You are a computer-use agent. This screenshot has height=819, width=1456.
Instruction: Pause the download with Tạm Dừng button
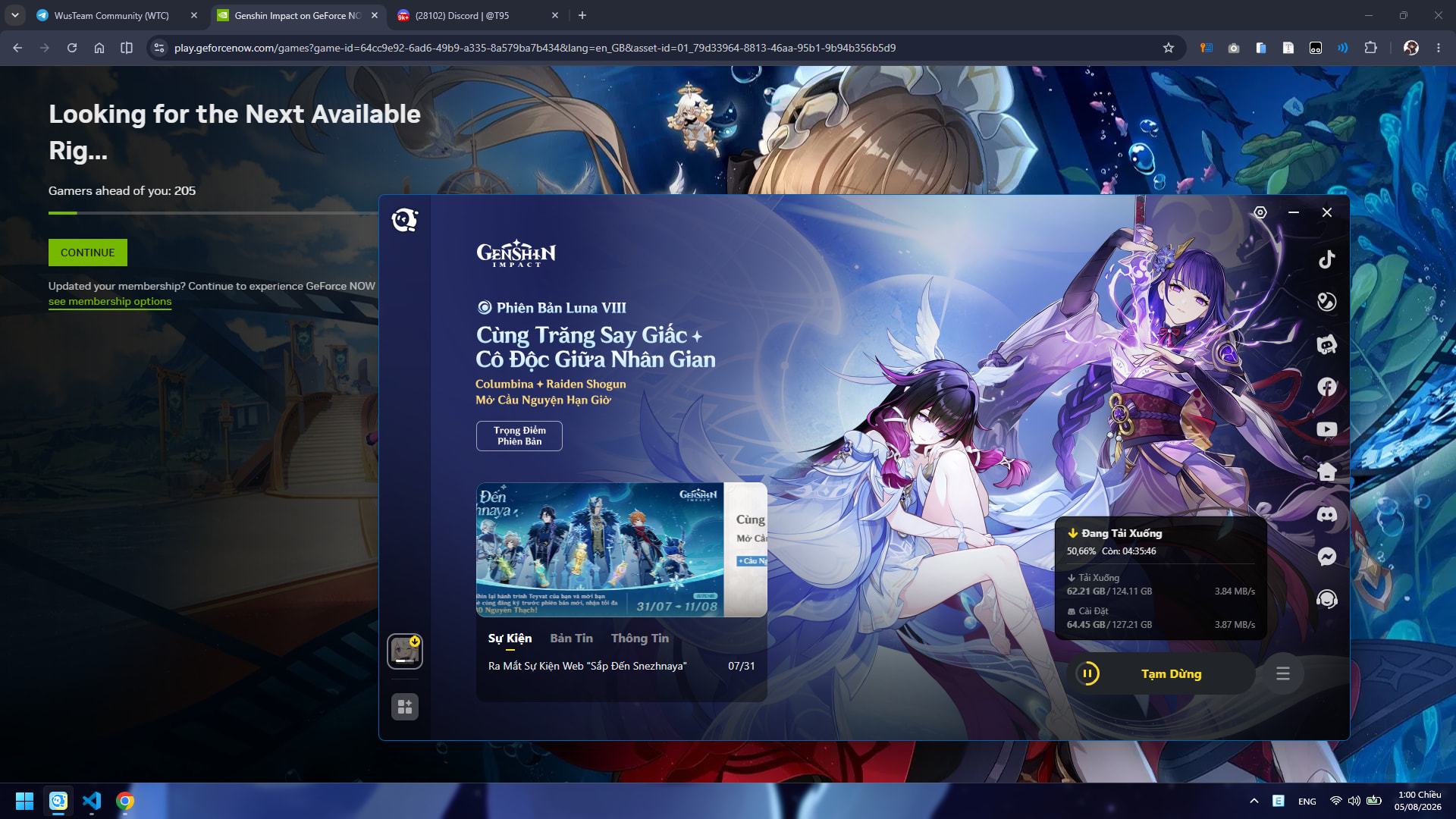click(x=1161, y=673)
